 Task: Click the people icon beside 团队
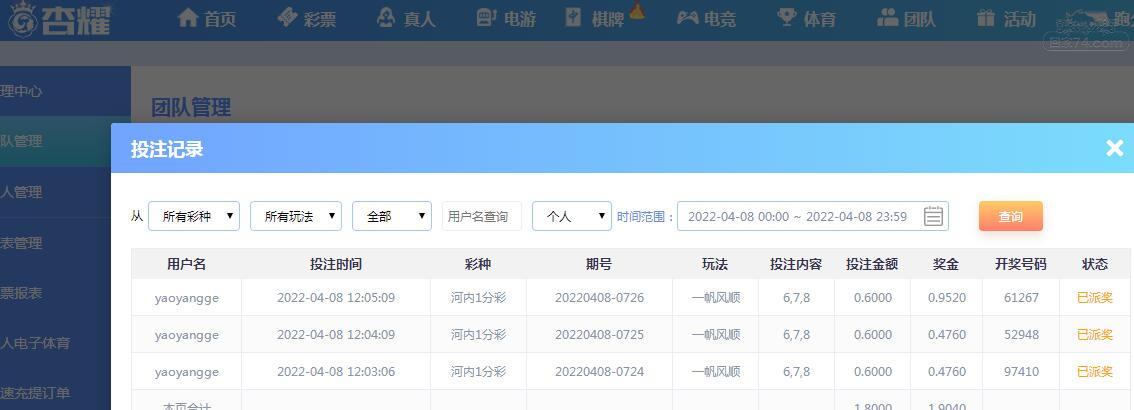(x=887, y=17)
